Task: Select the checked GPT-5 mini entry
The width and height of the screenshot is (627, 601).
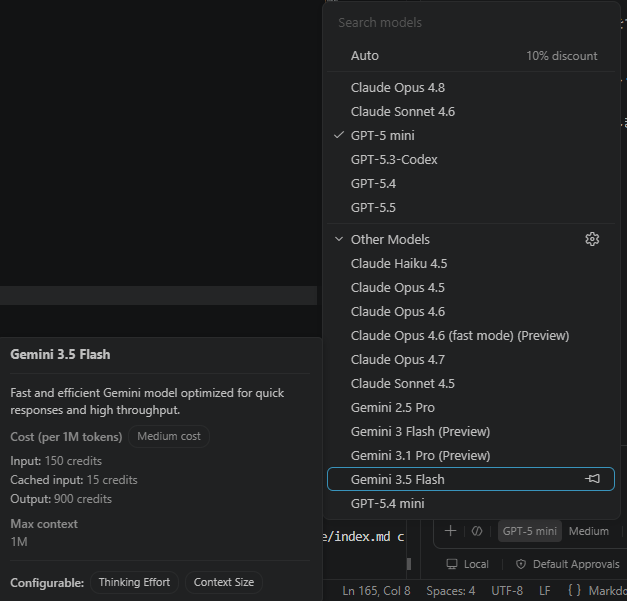Action: [x=471, y=136]
